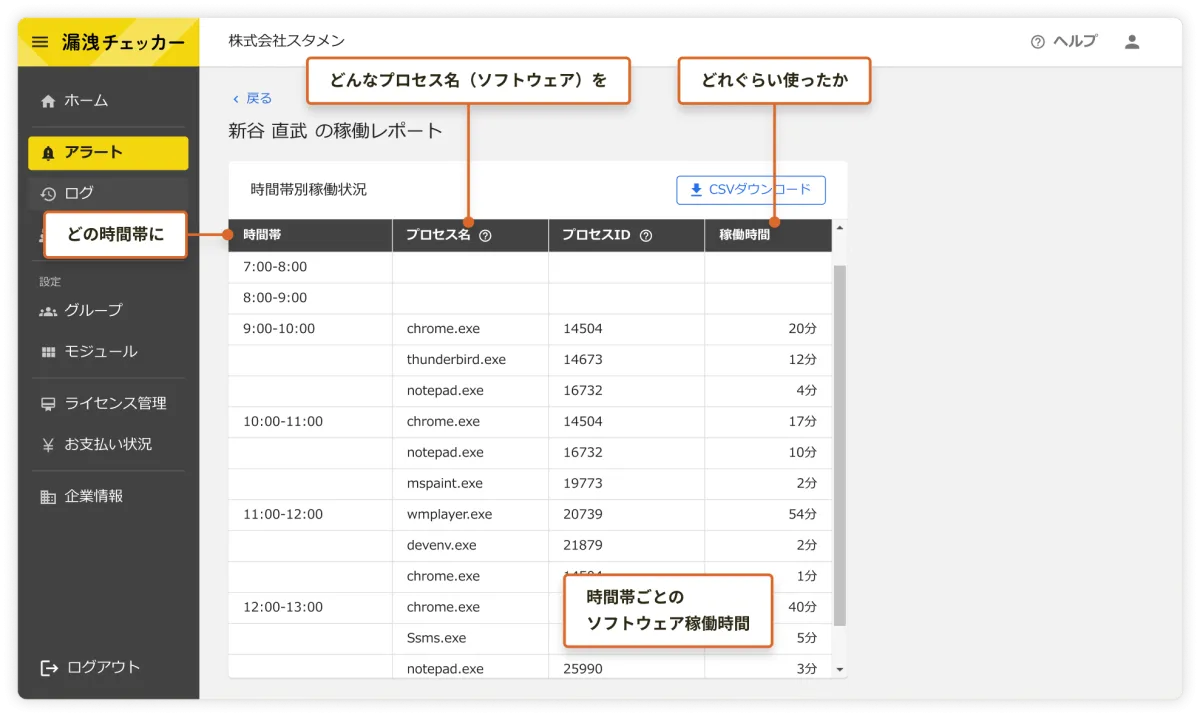Image resolution: width=1200 pixels, height=717 pixels.
Task: Click help icon beside プロセス名 header
Action: click(485, 236)
